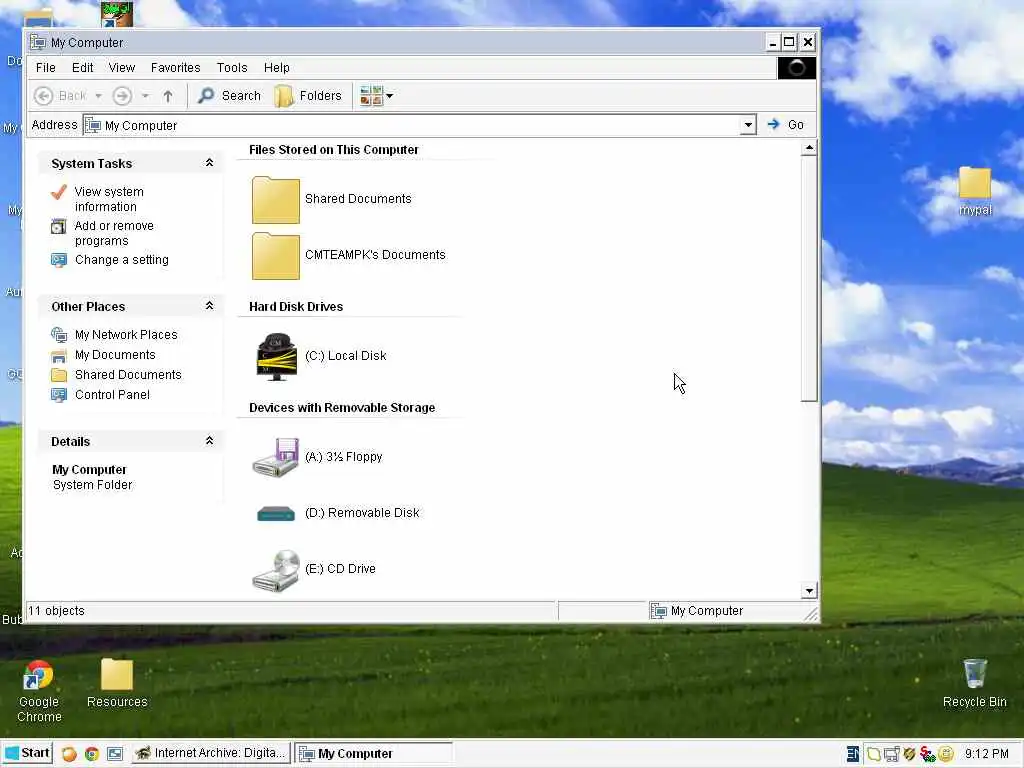1024x768 pixels.
Task: Click Show Desktop quick launch icon
Action: [x=115, y=754]
